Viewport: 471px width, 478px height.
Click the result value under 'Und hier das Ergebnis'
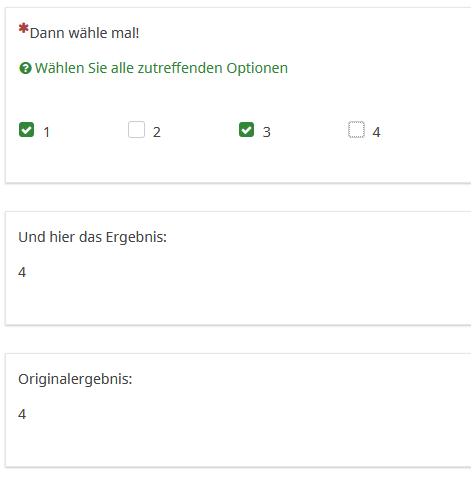(22, 272)
